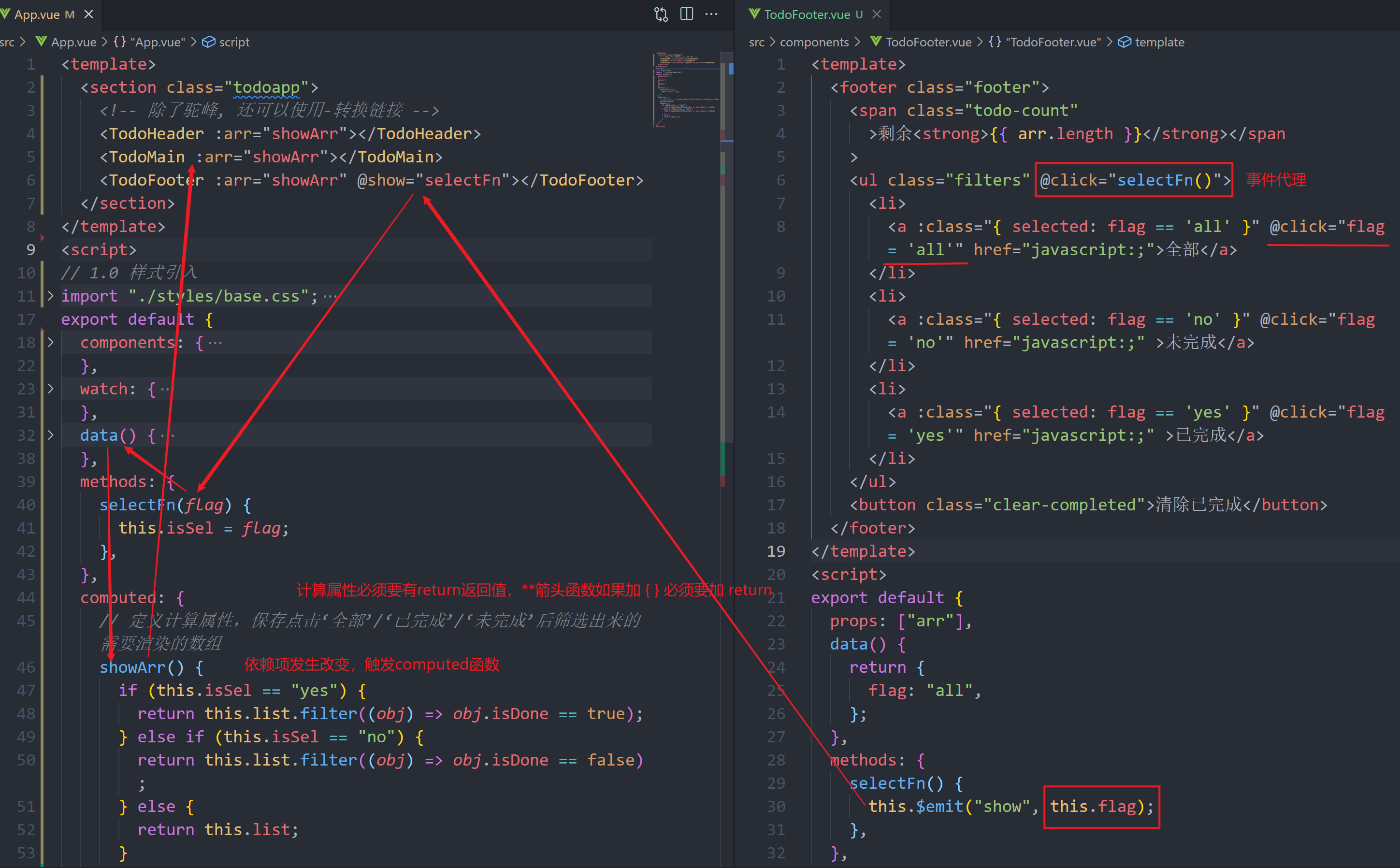Select "script" breadcrumb in App.vue
The width and height of the screenshot is (1400, 868).
[226, 42]
